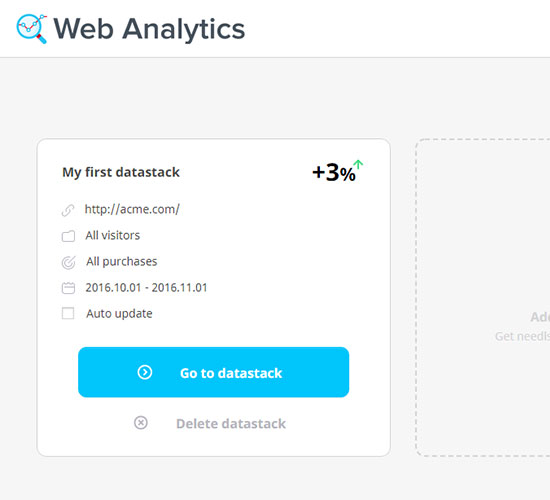Open the All visitors segment selector
This screenshot has width=550, height=500.
pyautogui.click(x=113, y=235)
